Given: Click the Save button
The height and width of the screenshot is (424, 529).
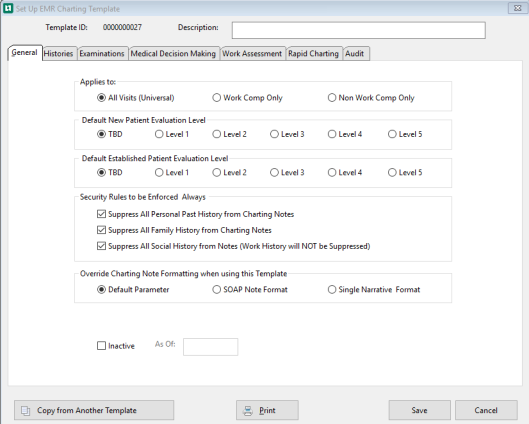Looking at the screenshot, I should [x=419, y=410].
